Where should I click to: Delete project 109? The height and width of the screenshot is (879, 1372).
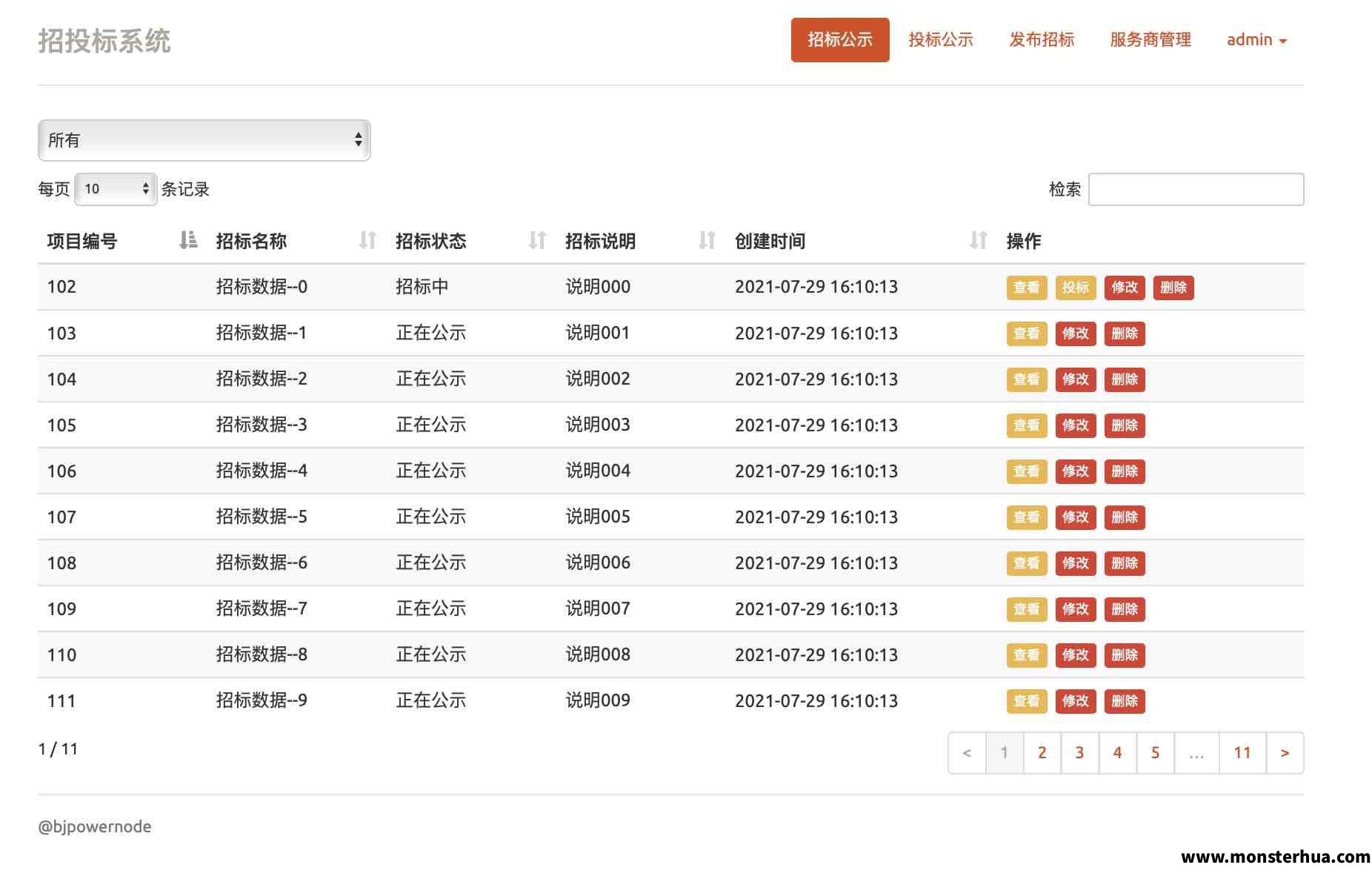pyautogui.click(x=1125, y=609)
